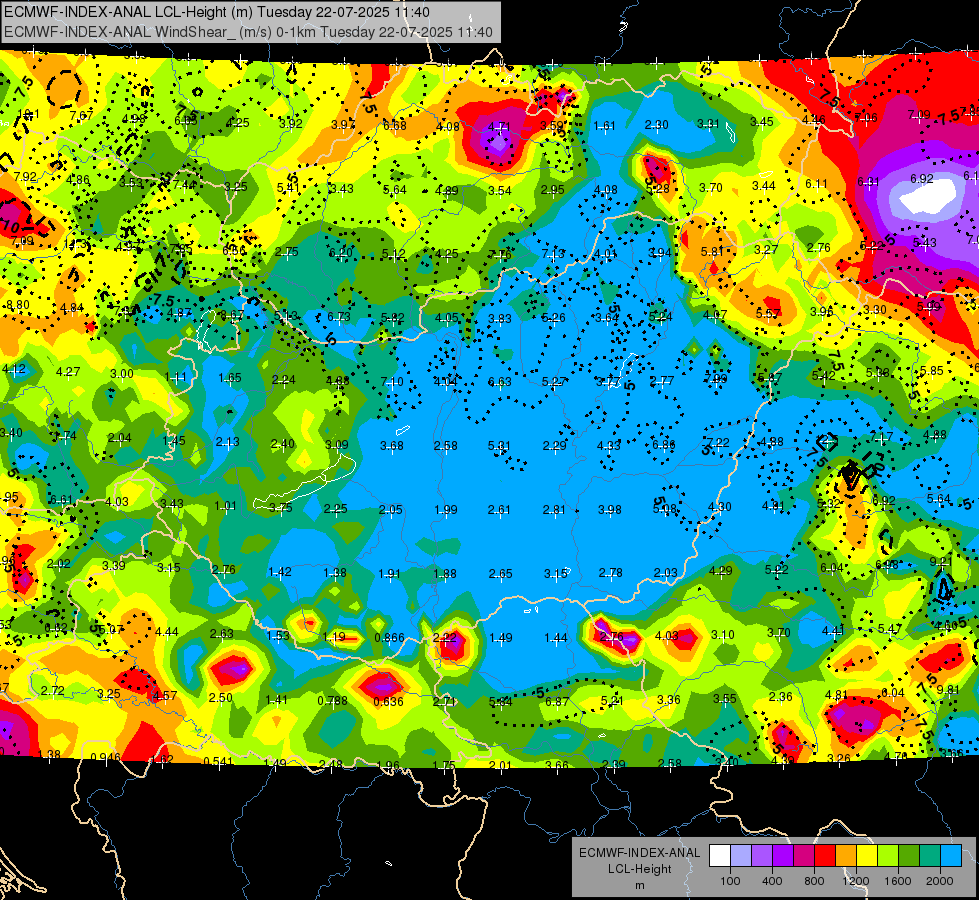Click the 3.09 wind shear value
The height and width of the screenshot is (900, 979).
[x=337, y=445]
